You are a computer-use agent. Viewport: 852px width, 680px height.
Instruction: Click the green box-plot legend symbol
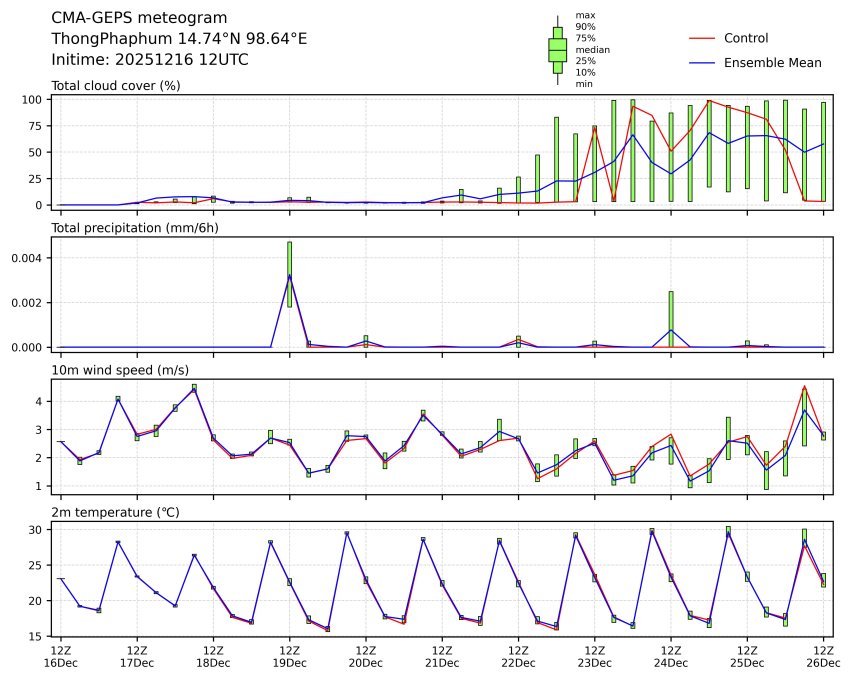pos(557,50)
